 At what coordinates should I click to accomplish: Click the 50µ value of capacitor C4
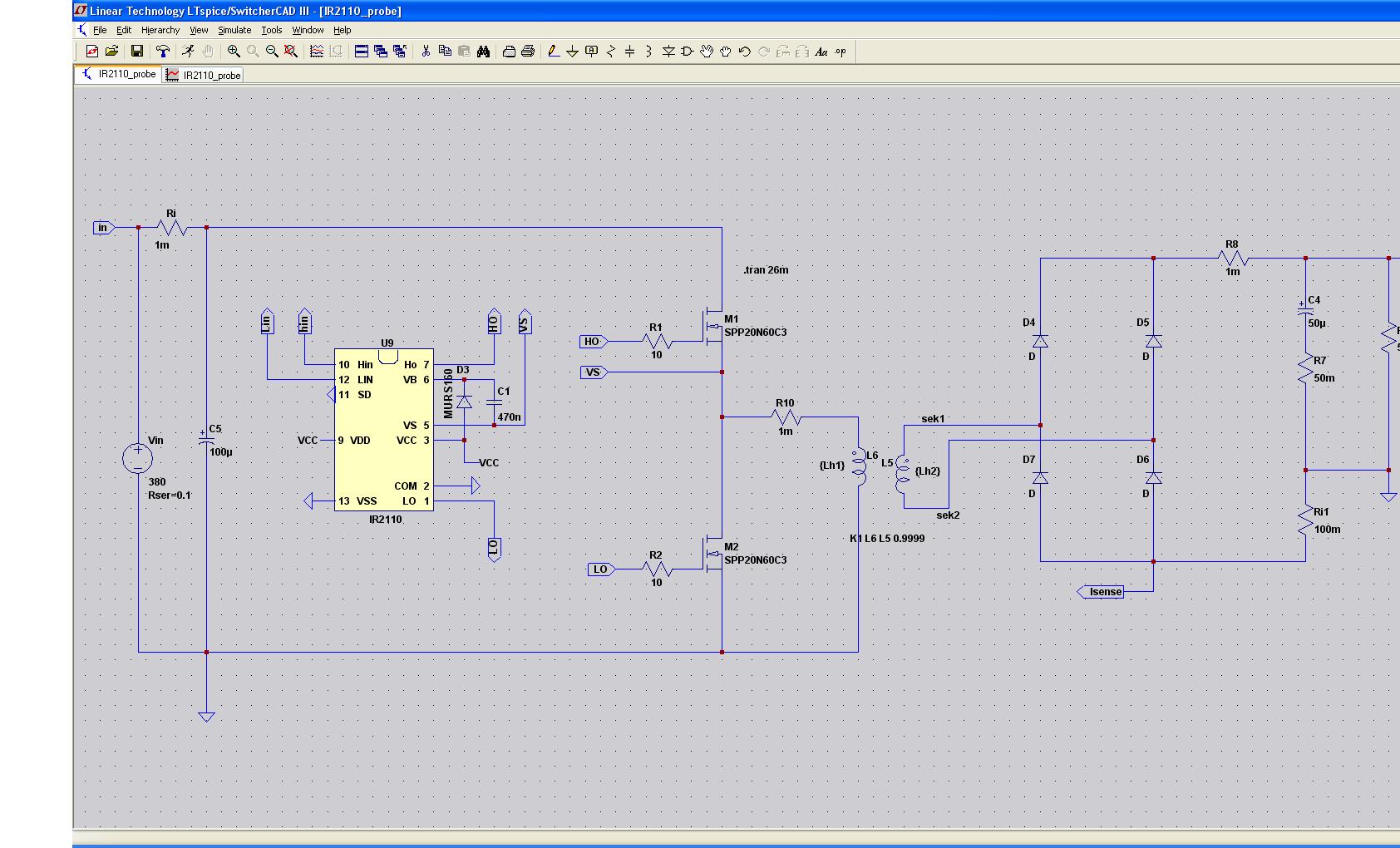tap(1317, 323)
